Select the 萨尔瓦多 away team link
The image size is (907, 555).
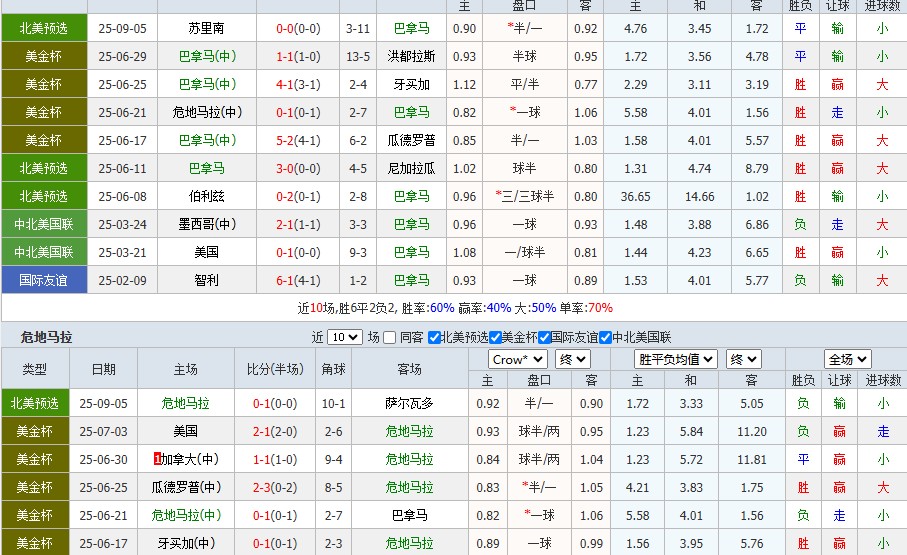[409, 404]
